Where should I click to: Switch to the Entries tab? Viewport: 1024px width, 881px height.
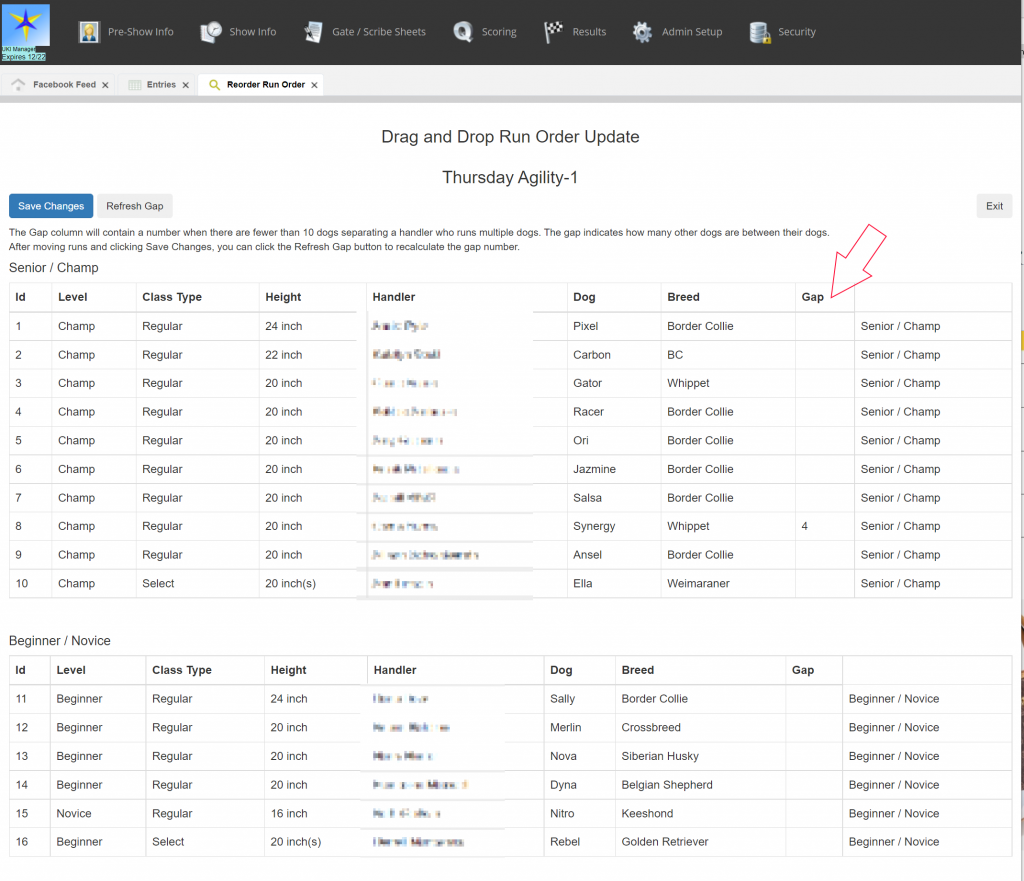tap(159, 85)
